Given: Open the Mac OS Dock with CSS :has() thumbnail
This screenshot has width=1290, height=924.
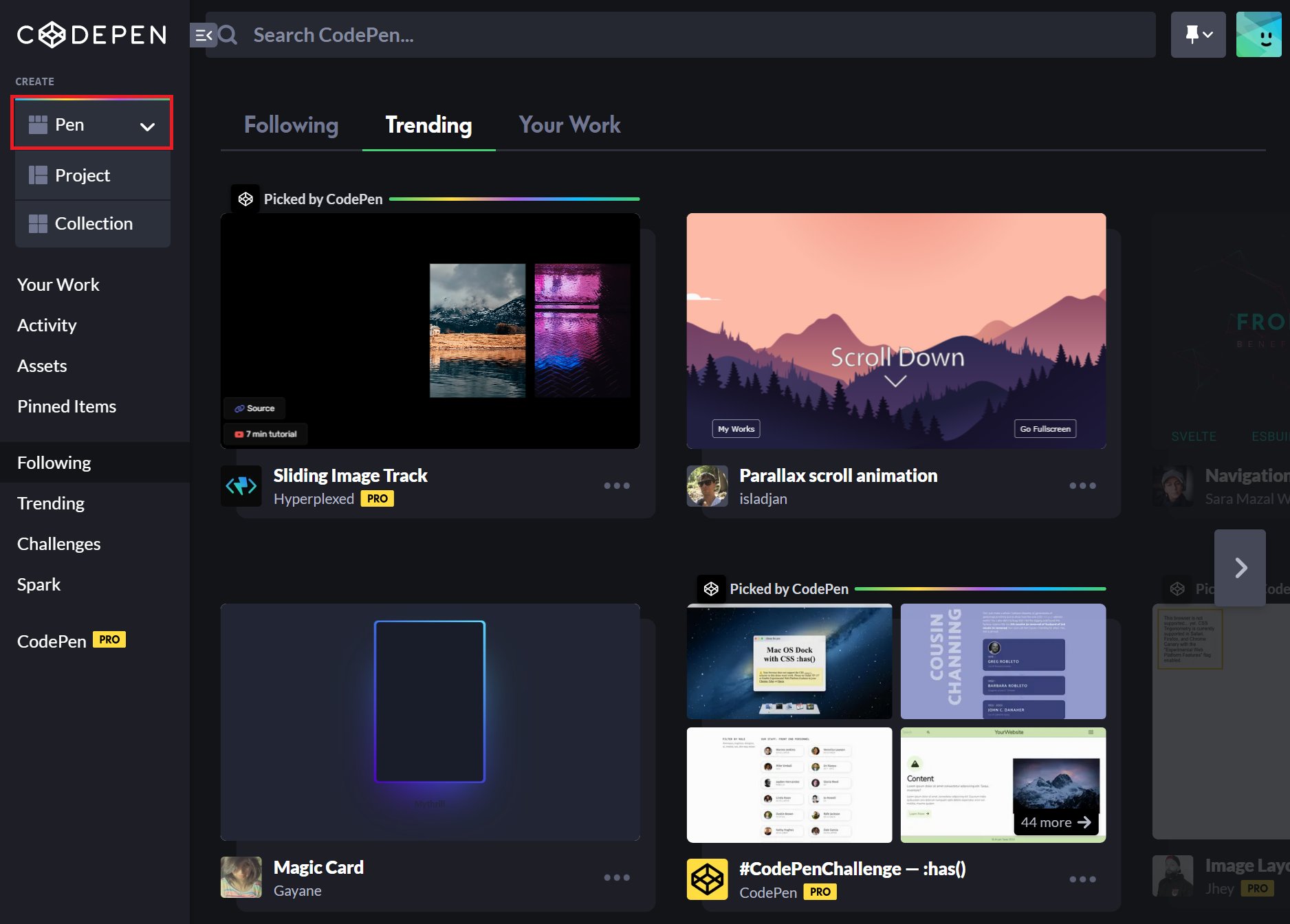Looking at the screenshot, I should (789, 661).
